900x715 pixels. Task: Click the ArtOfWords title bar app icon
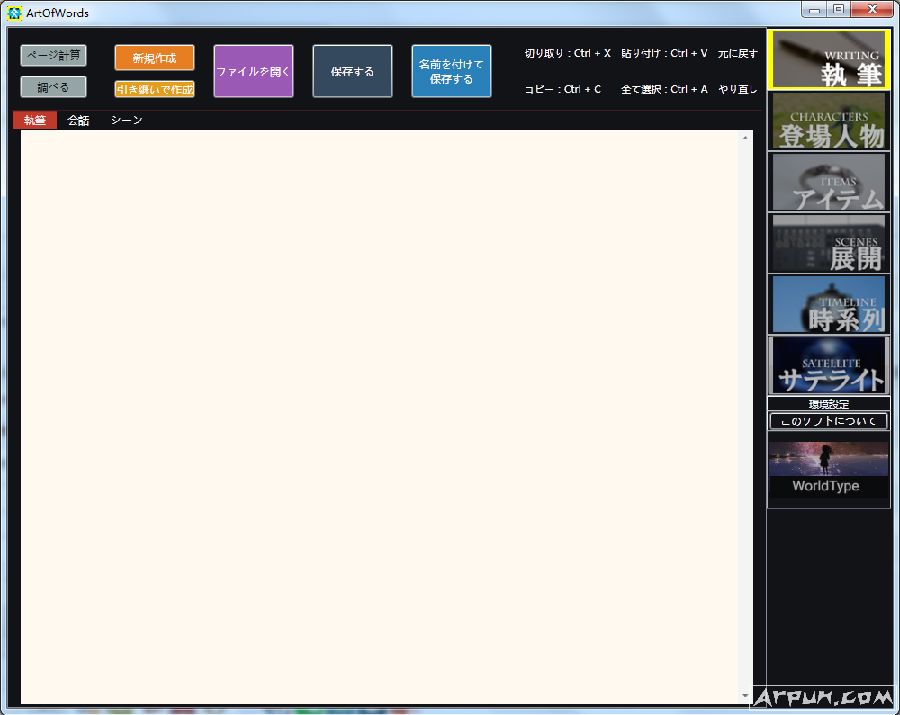[x=14, y=13]
